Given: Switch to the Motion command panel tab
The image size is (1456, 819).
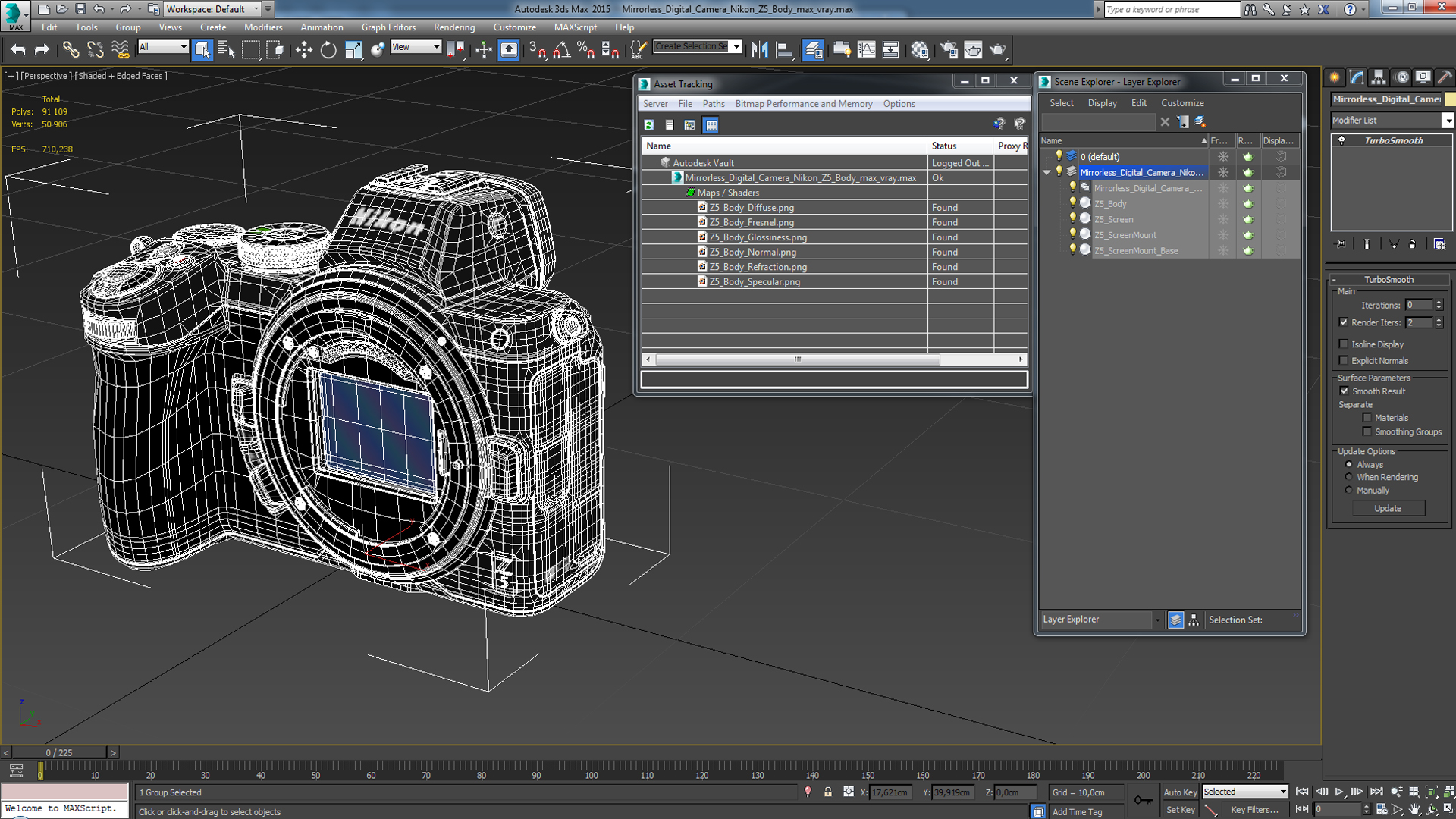Looking at the screenshot, I should click(x=1402, y=77).
